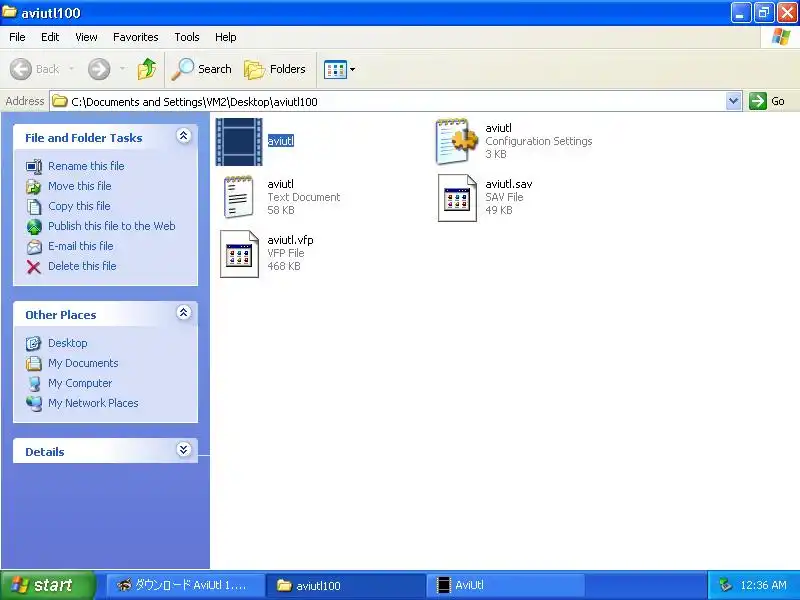
Task: Open the Search pane
Action: coord(202,69)
